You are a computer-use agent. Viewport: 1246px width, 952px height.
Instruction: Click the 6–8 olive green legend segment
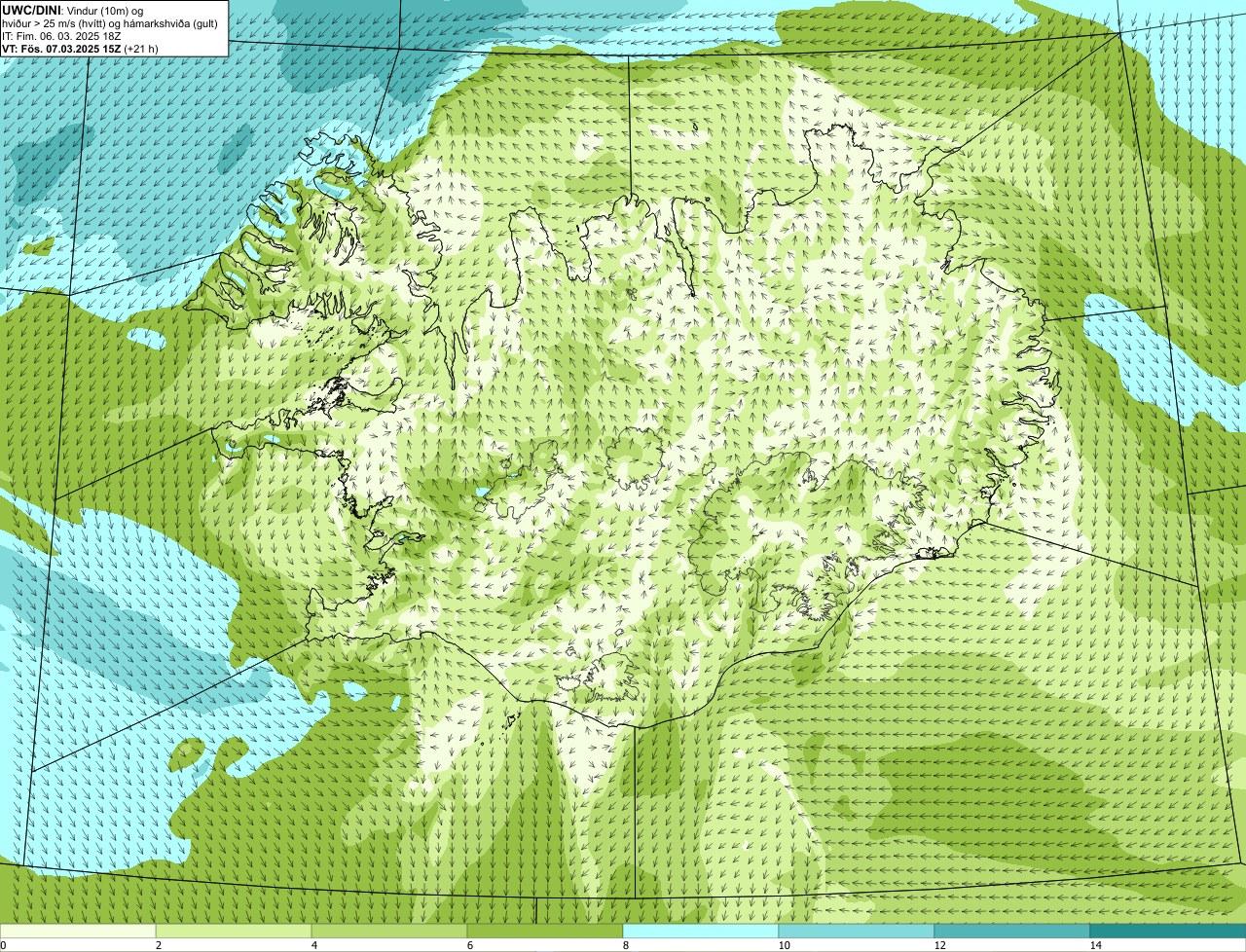tap(545, 932)
